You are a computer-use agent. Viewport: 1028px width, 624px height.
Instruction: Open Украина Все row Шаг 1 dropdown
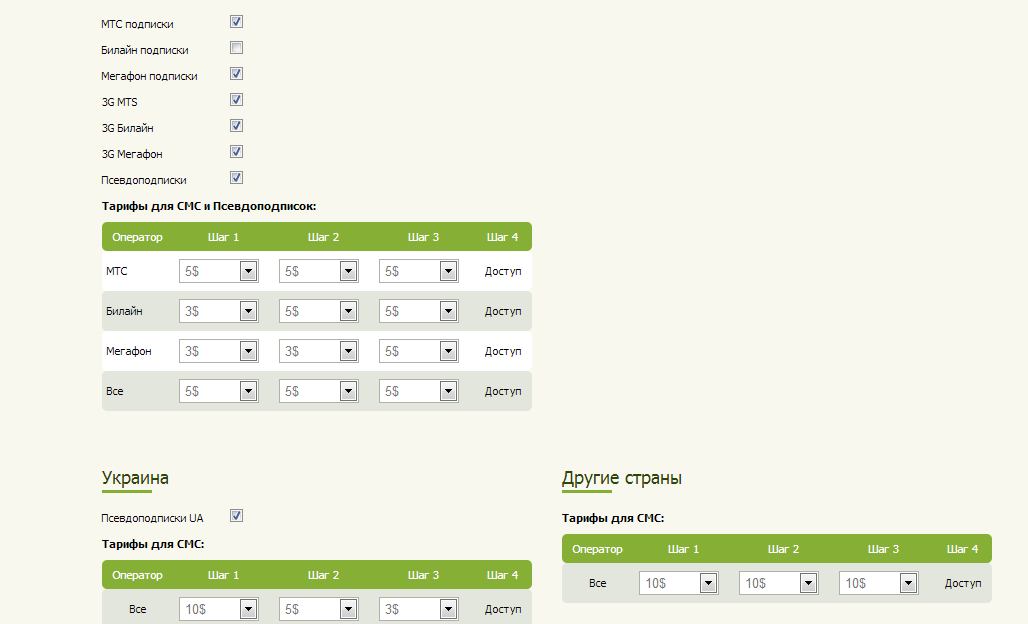coord(219,610)
